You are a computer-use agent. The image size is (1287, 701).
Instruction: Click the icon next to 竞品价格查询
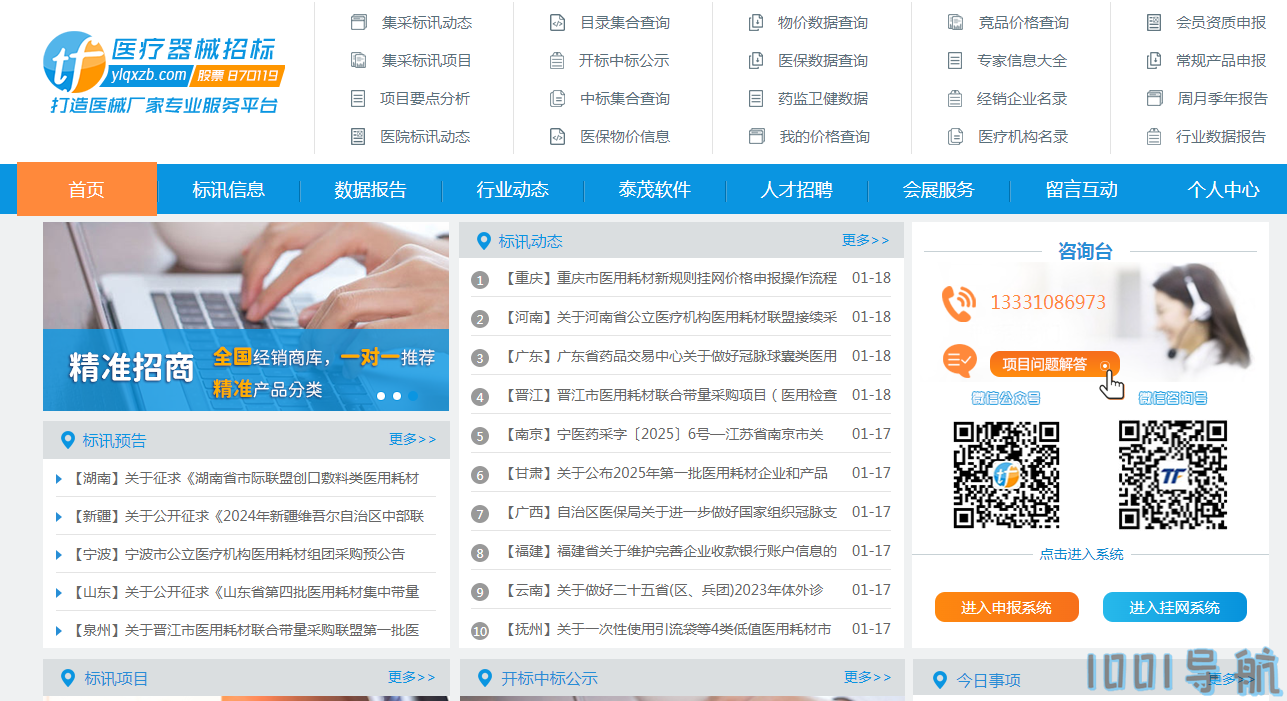coord(956,22)
